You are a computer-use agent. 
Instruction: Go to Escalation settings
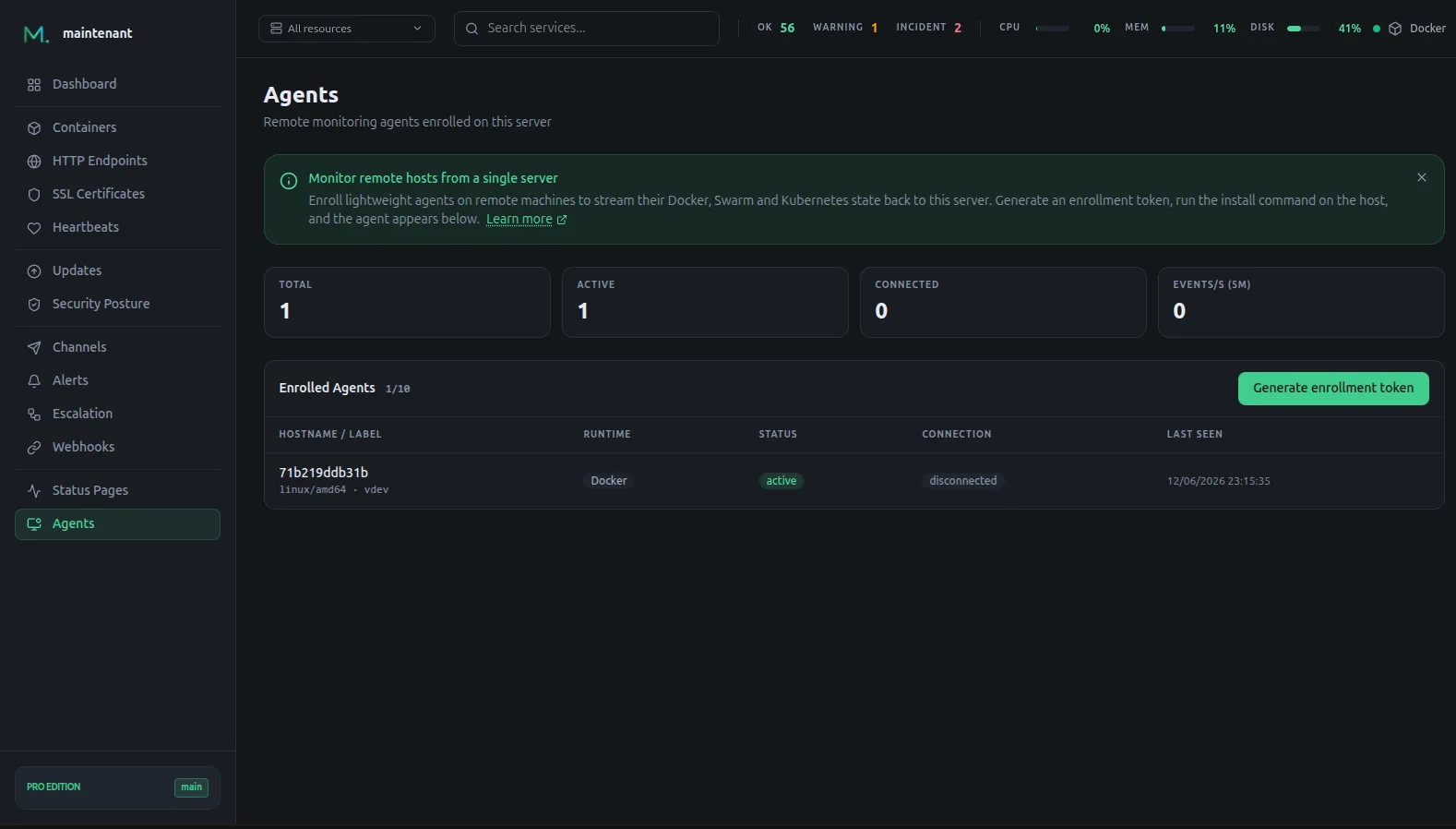click(x=117, y=414)
